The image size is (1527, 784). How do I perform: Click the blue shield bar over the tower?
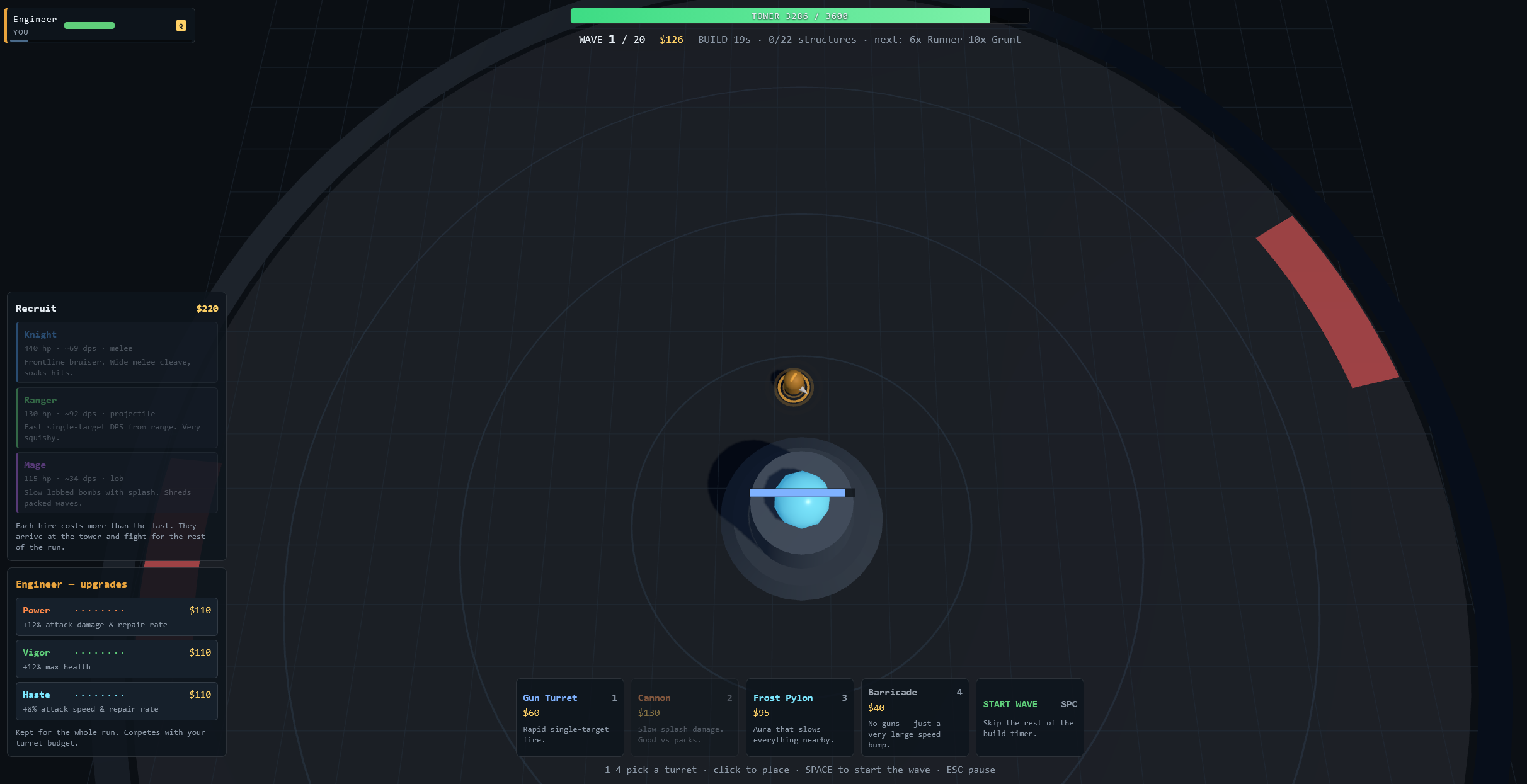tap(802, 493)
